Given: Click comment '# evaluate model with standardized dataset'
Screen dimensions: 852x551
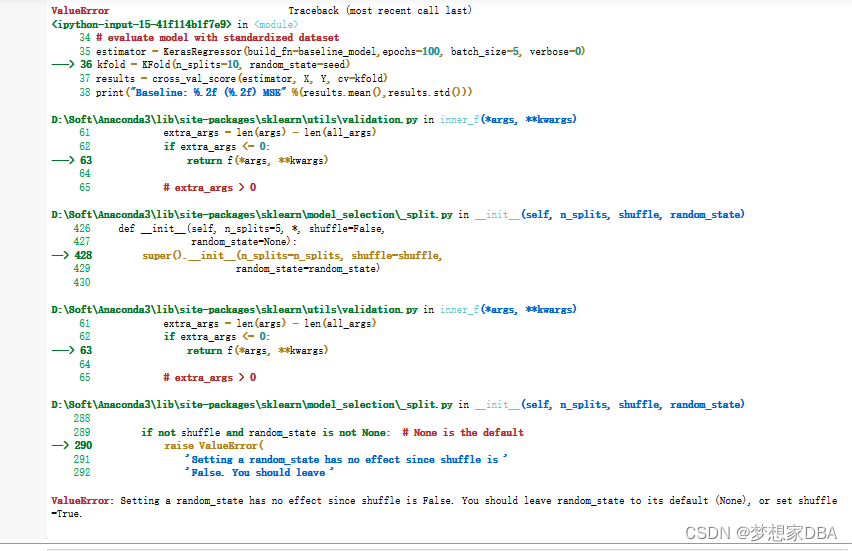Looking at the screenshot, I should click(x=217, y=37).
